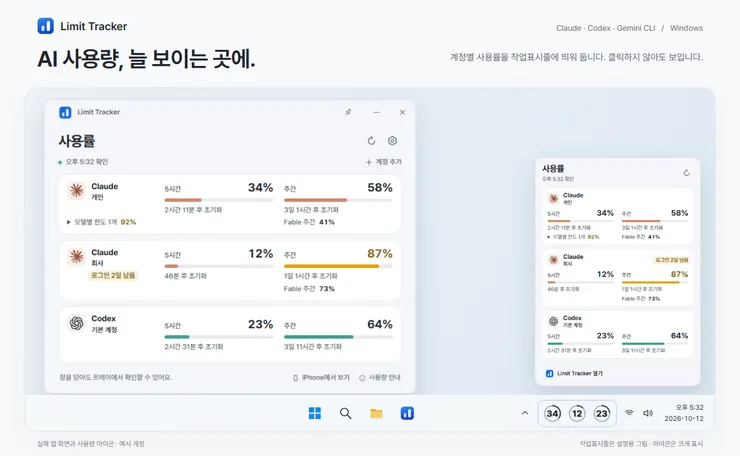This screenshot has width=740, height=456.
Task: Refresh usage in the main Limit Tracker window
Action: coord(371,141)
